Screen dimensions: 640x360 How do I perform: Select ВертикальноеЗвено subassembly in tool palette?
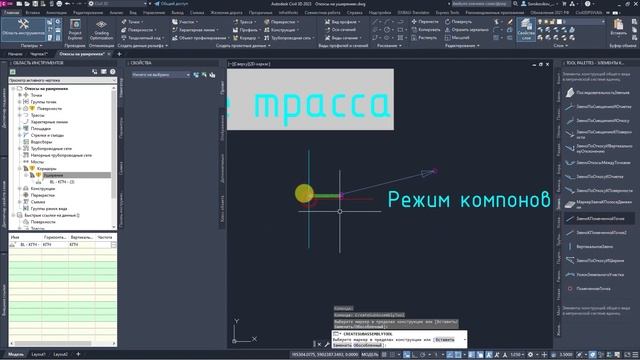pyautogui.click(x=590, y=247)
